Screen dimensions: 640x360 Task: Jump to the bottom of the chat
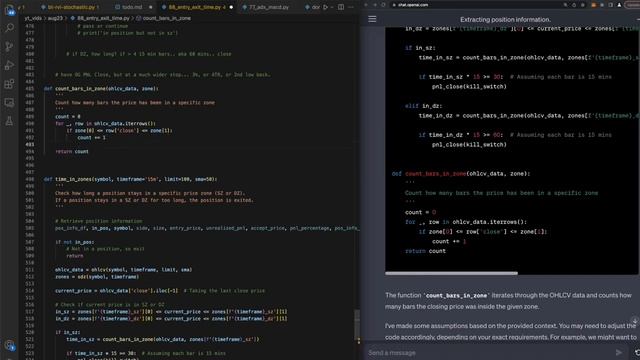tap(634, 320)
